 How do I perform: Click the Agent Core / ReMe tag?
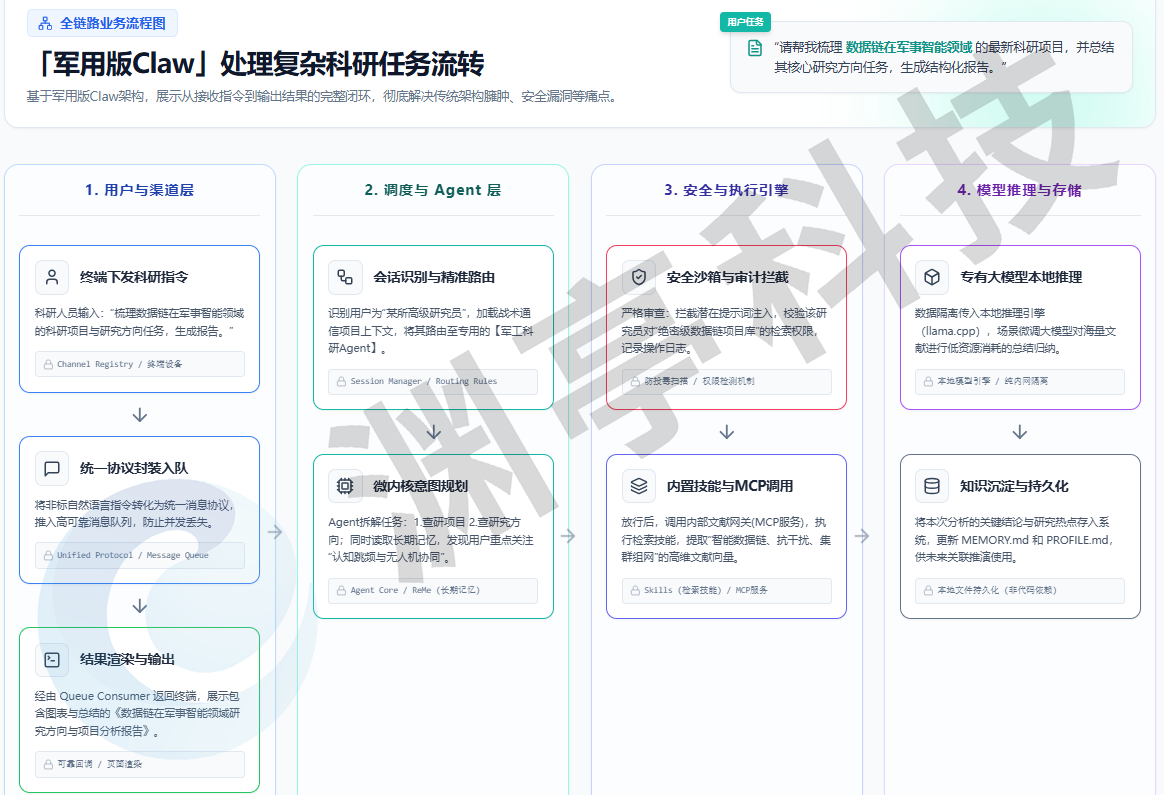pos(432,590)
